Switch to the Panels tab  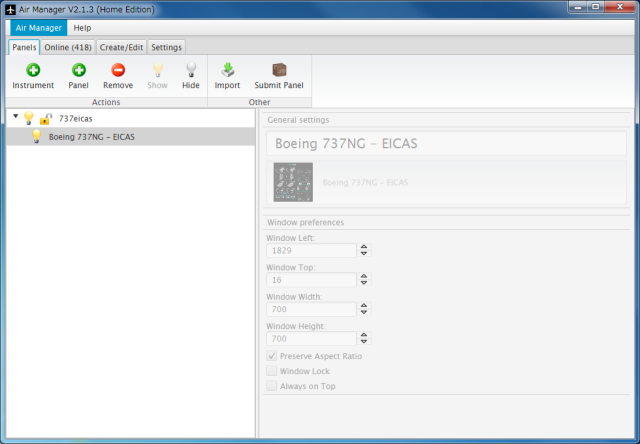[x=24, y=47]
